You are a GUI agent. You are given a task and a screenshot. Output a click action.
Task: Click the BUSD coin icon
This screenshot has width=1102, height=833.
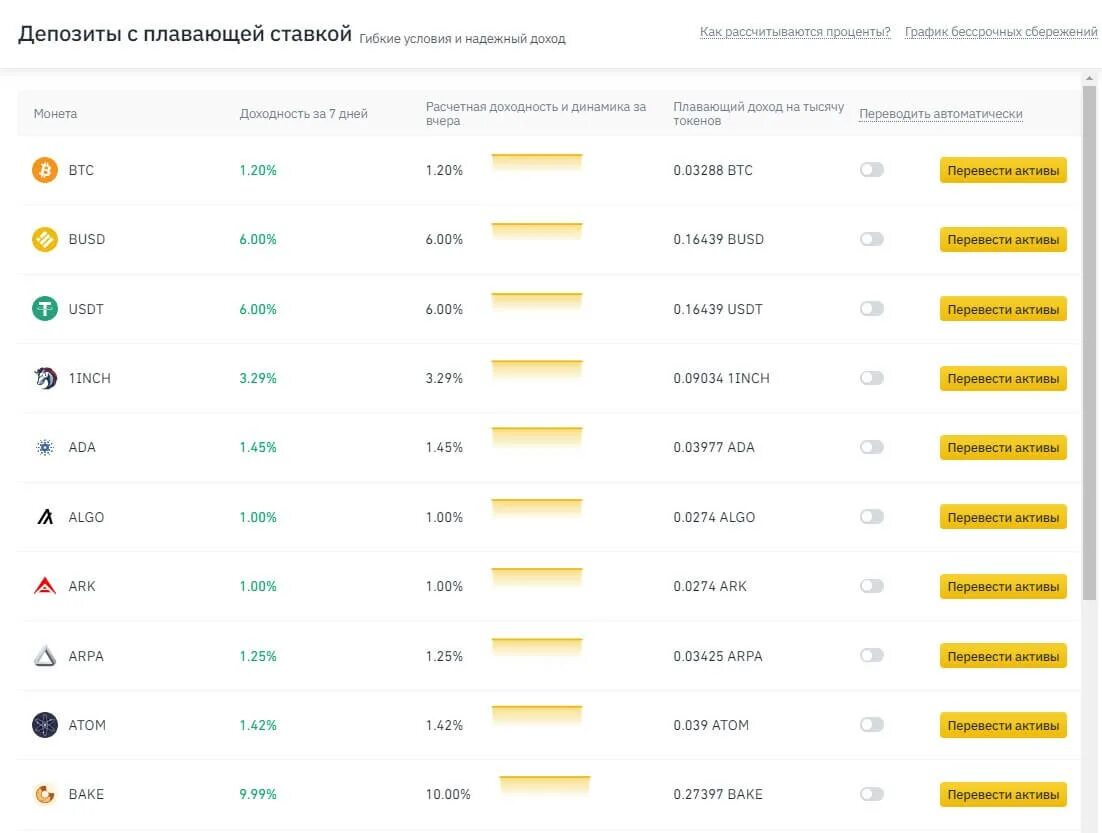45,239
